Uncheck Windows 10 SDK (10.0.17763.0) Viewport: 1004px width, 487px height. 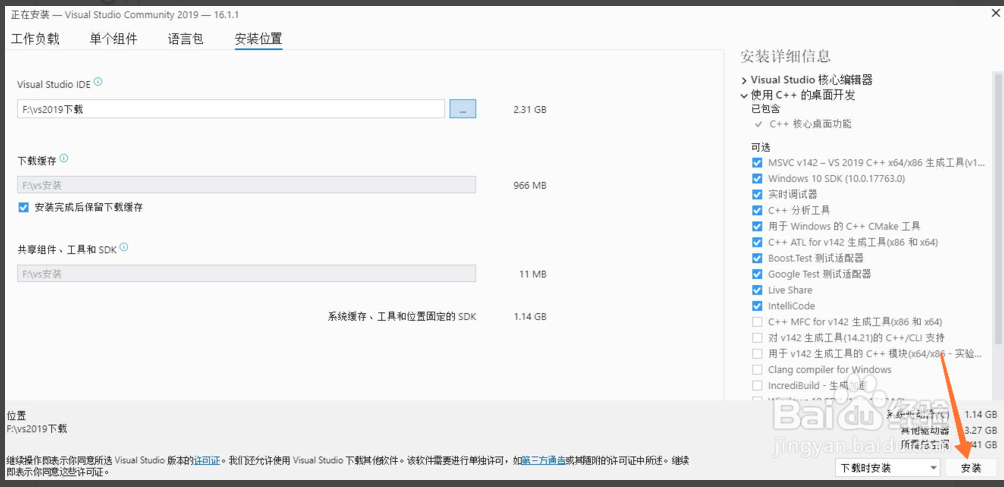757,179
